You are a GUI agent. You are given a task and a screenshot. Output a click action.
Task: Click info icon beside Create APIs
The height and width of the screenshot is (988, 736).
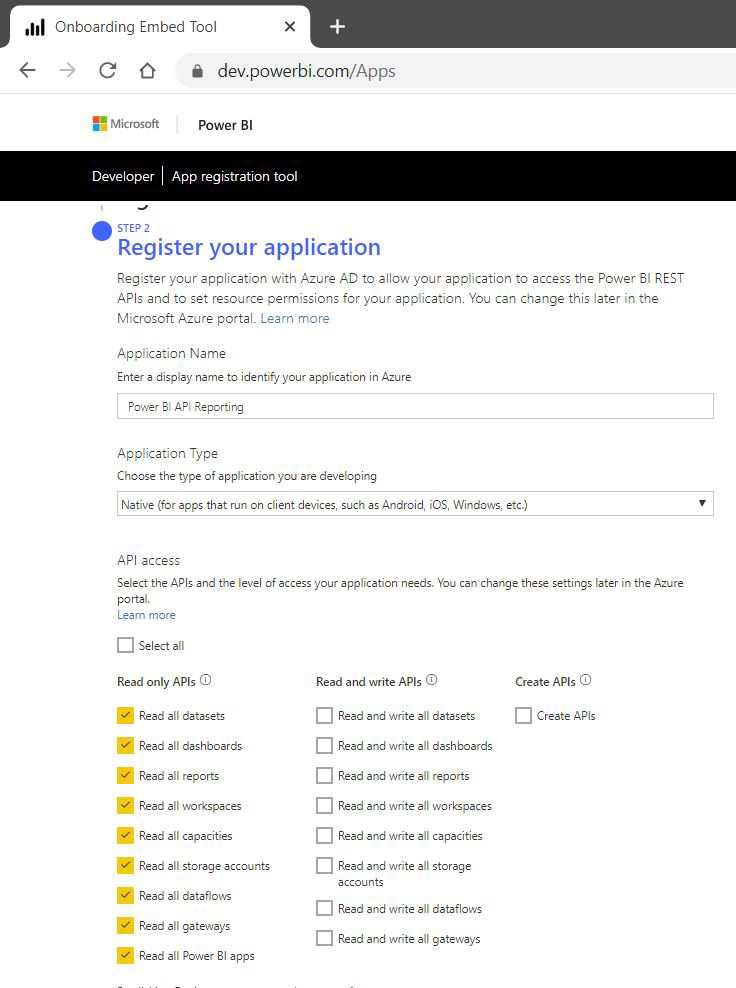[x=585, y=680]
